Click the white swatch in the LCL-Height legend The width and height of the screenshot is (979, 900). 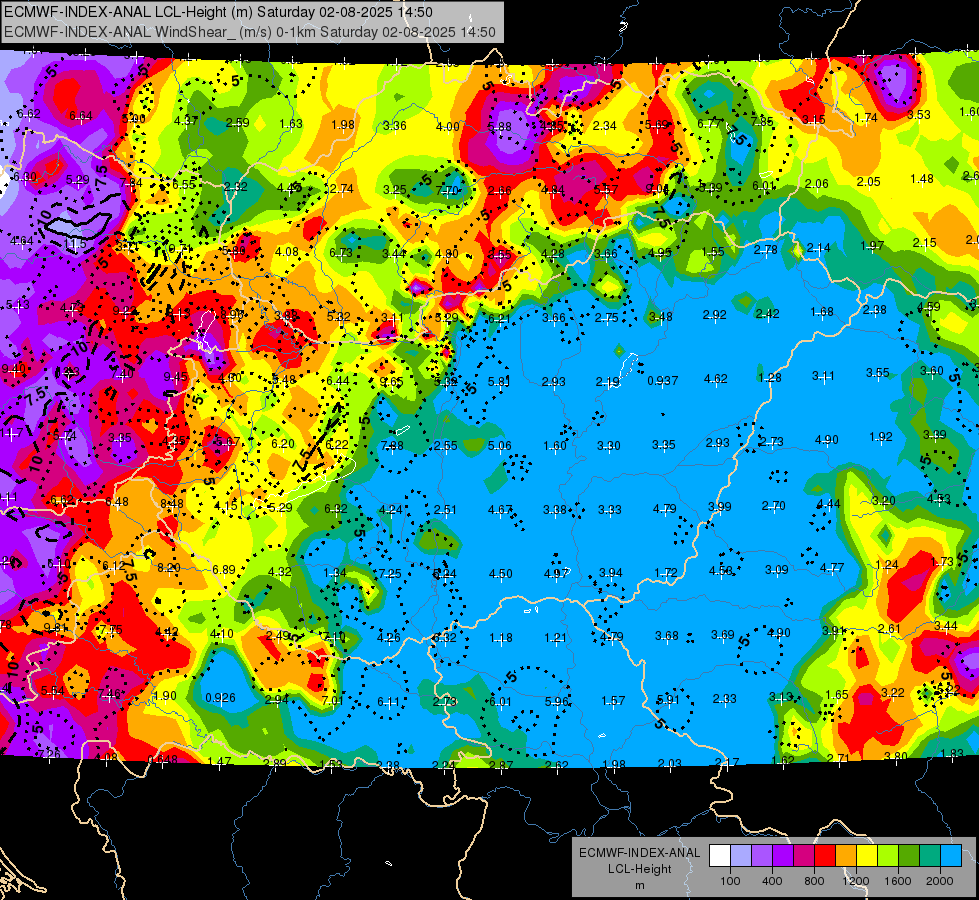[x=720, y=856]
